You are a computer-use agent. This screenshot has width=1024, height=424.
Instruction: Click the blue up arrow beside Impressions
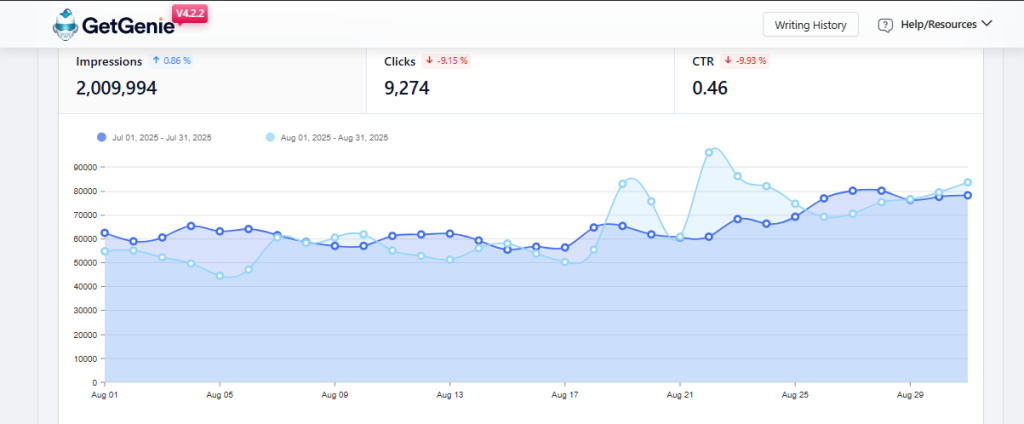pyautogui.click(x=156, y=61)
